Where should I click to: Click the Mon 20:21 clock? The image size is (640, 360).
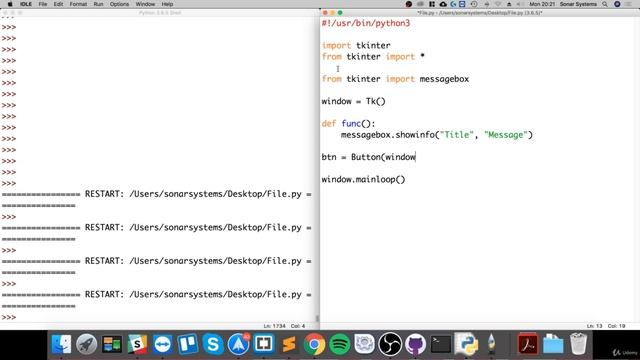tap(542, 4)
